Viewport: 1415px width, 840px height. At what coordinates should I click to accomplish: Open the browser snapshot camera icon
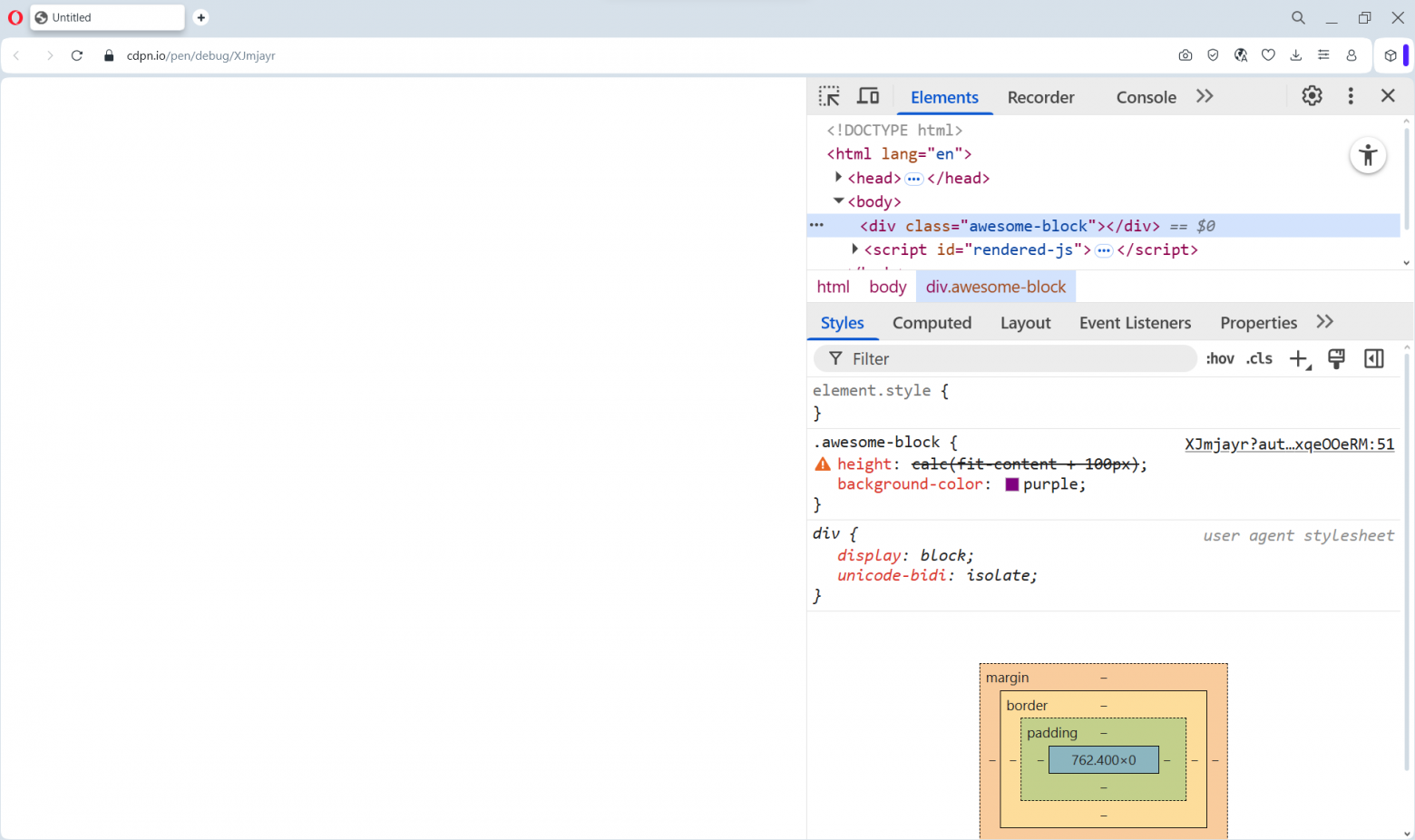(1186, 55)
